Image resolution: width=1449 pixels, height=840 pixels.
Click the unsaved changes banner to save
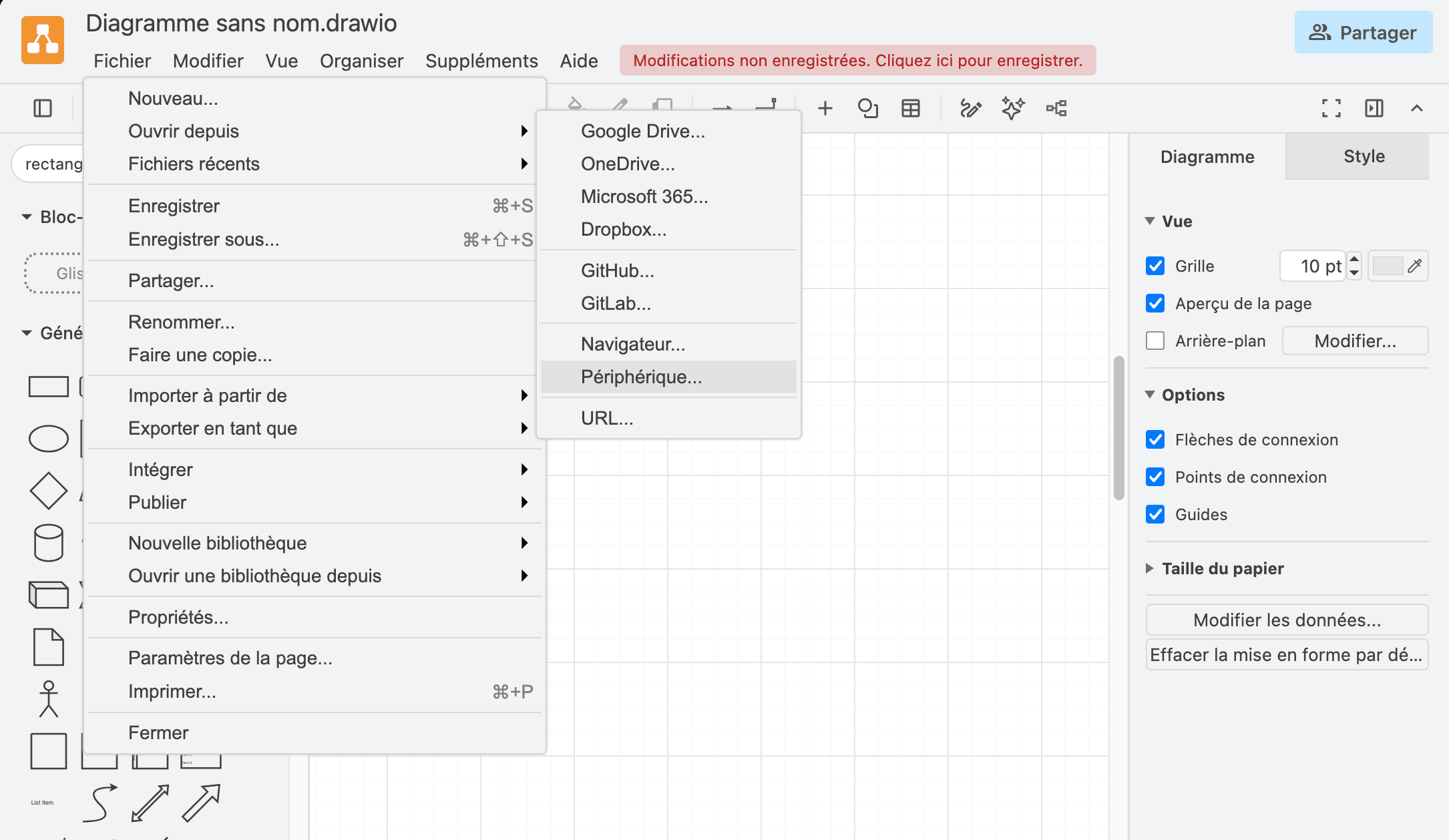coord(857,60)
